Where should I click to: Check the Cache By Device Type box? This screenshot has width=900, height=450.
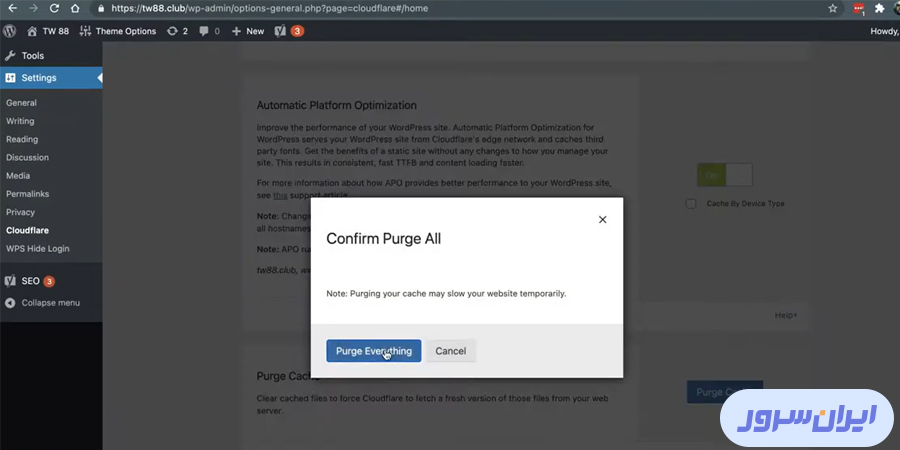[x=691, y=204]
